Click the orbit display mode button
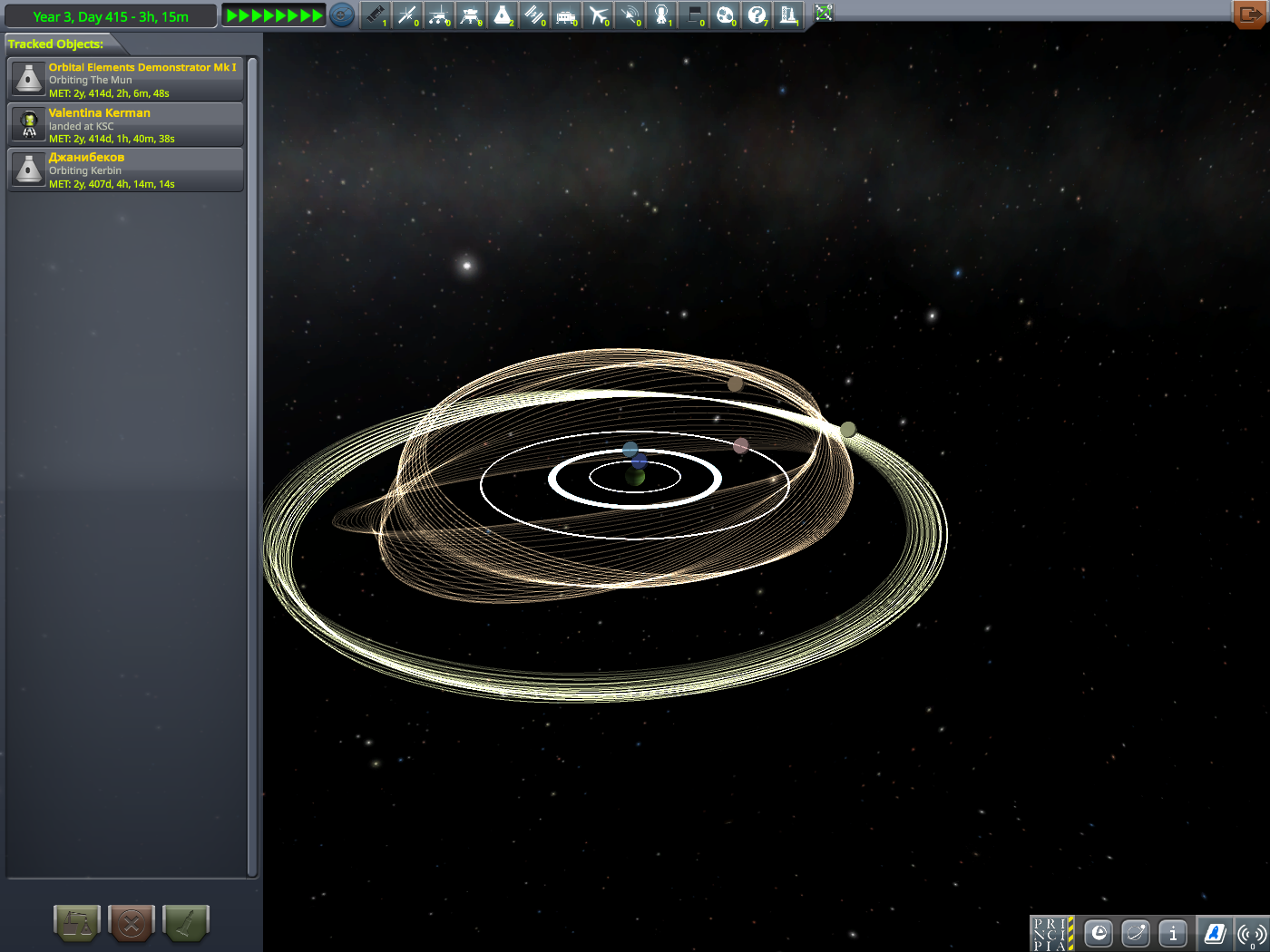 [1136, 933]
